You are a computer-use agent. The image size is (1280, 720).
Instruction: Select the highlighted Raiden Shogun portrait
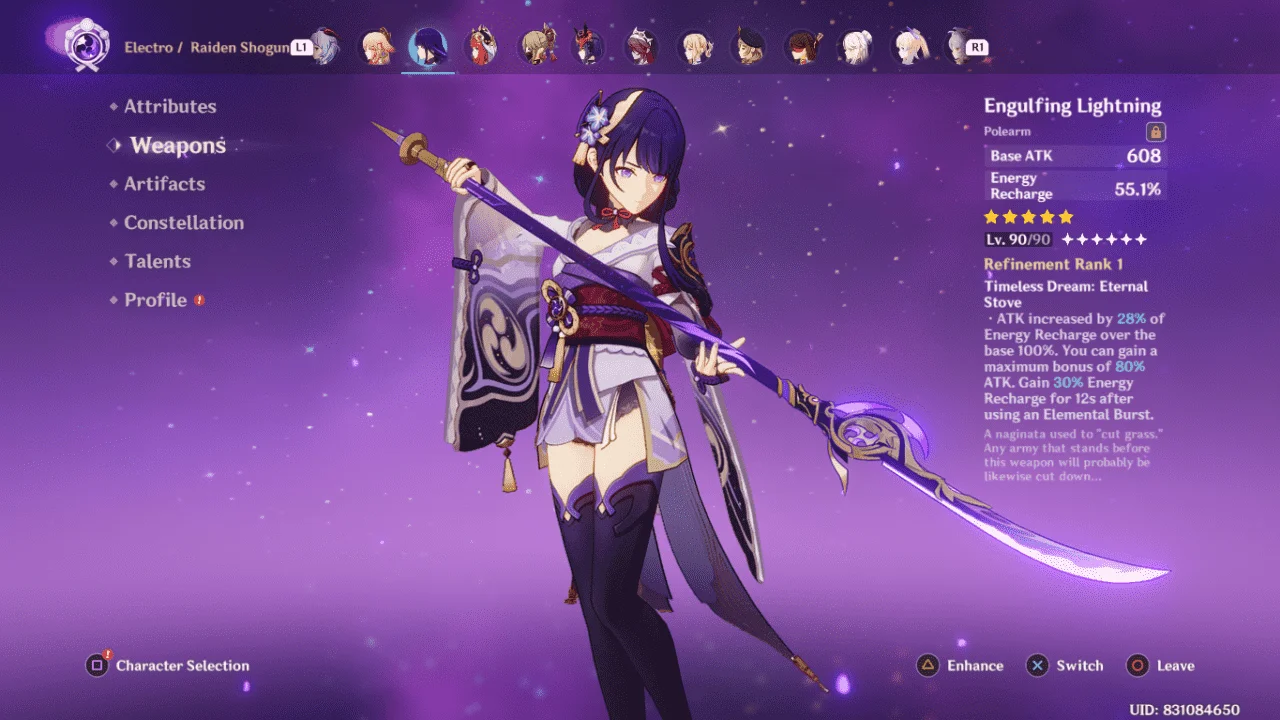tap(428, 46)
